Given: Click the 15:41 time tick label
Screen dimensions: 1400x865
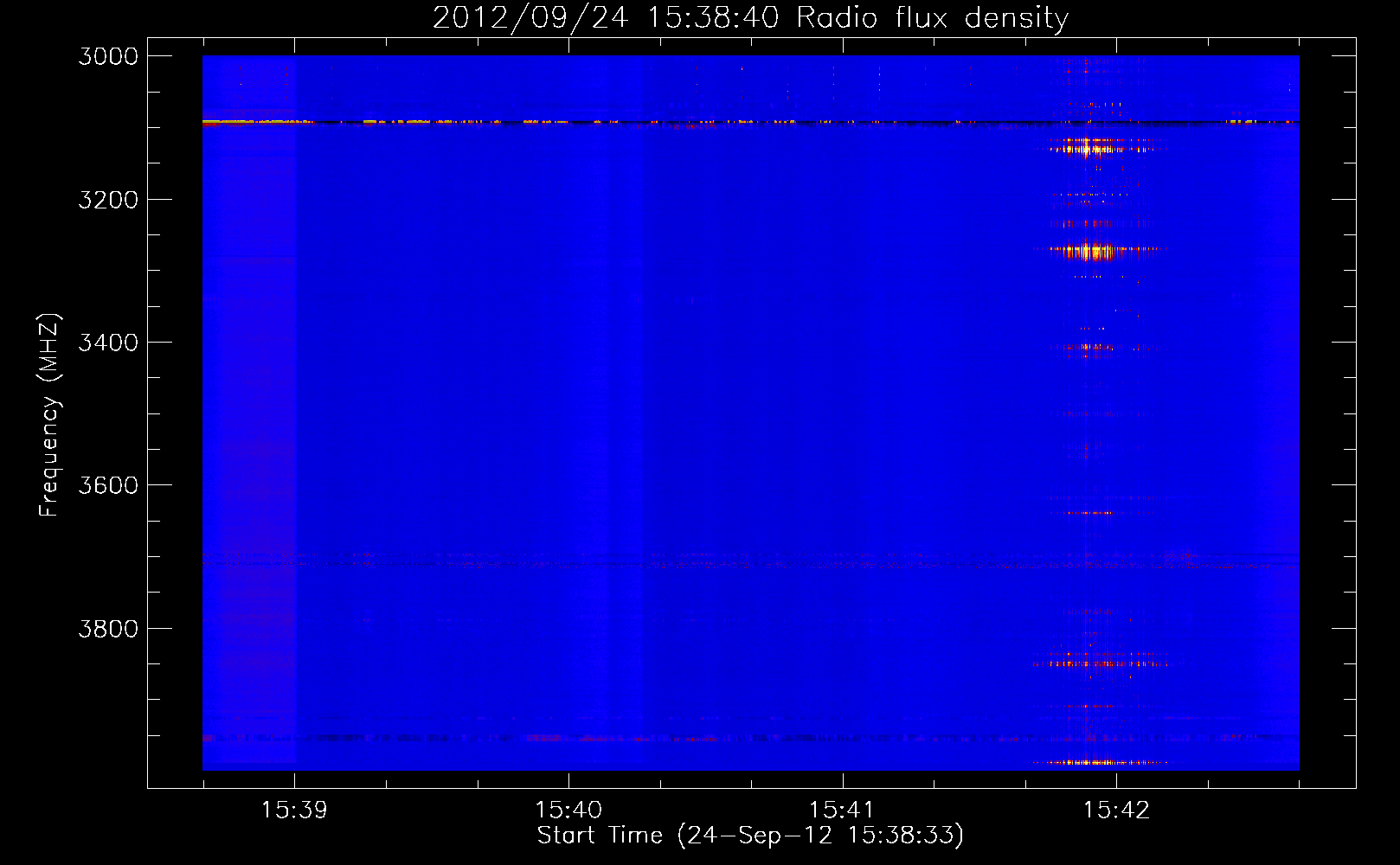Looking at the screenshot, I should (842, 810).
